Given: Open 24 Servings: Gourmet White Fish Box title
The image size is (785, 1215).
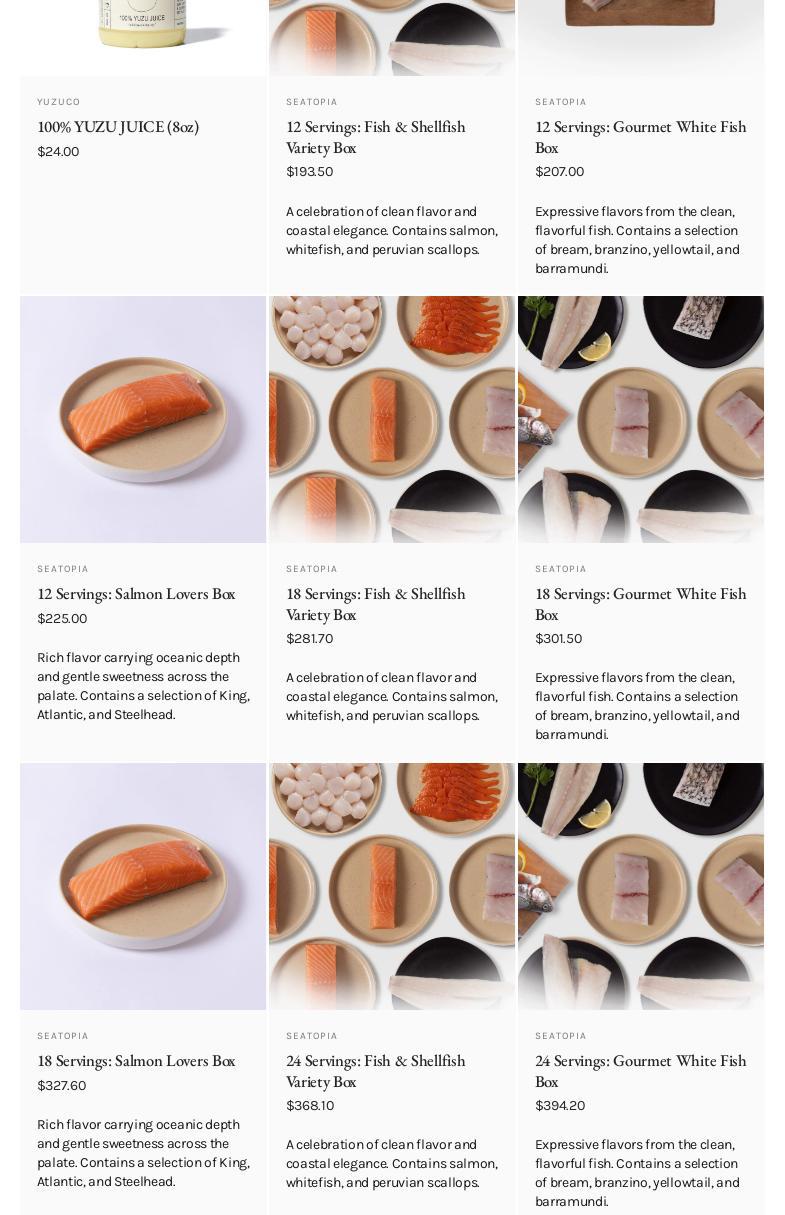Looking at the screenshot, I should [x=640, y=1071].
